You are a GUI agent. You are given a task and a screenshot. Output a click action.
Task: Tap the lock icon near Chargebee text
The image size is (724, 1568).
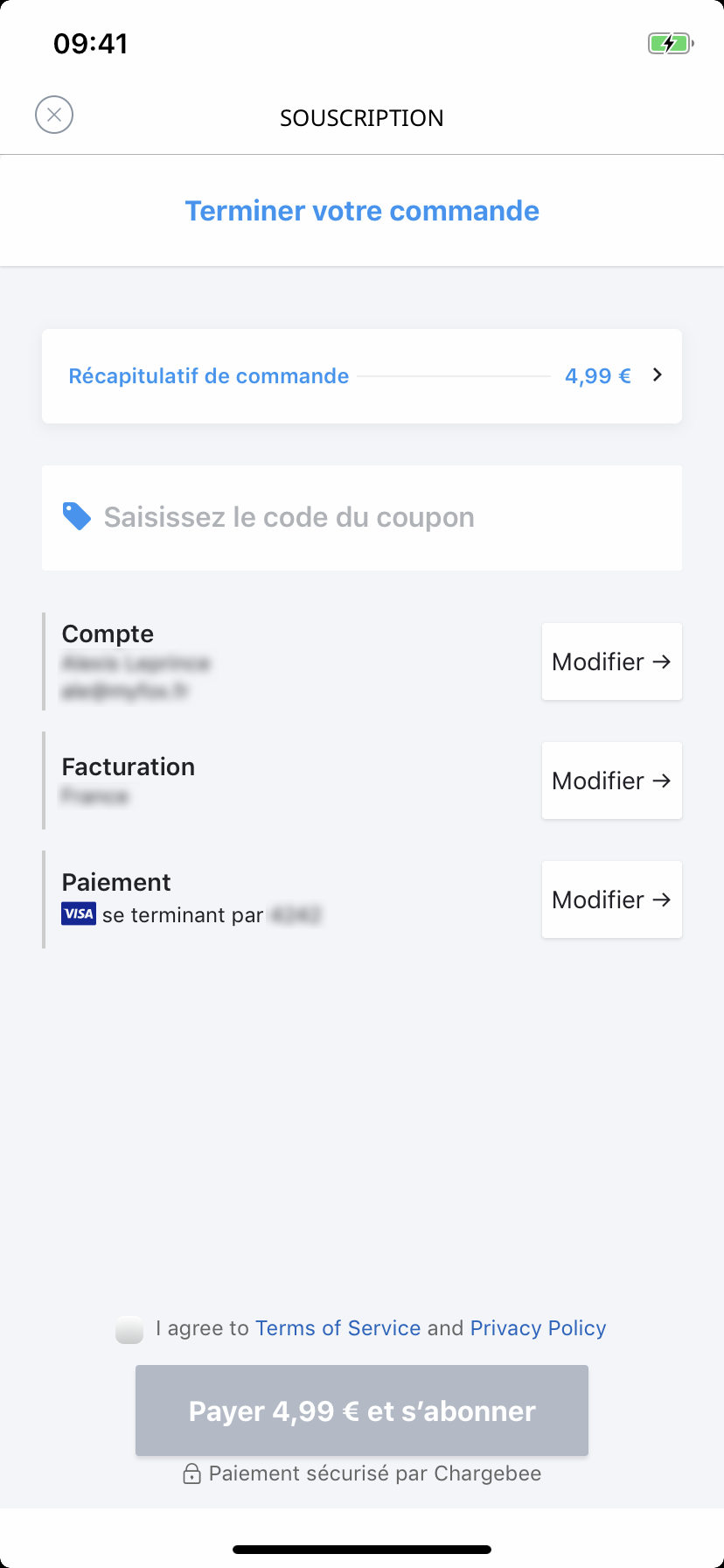click(x=191, y=1473)
